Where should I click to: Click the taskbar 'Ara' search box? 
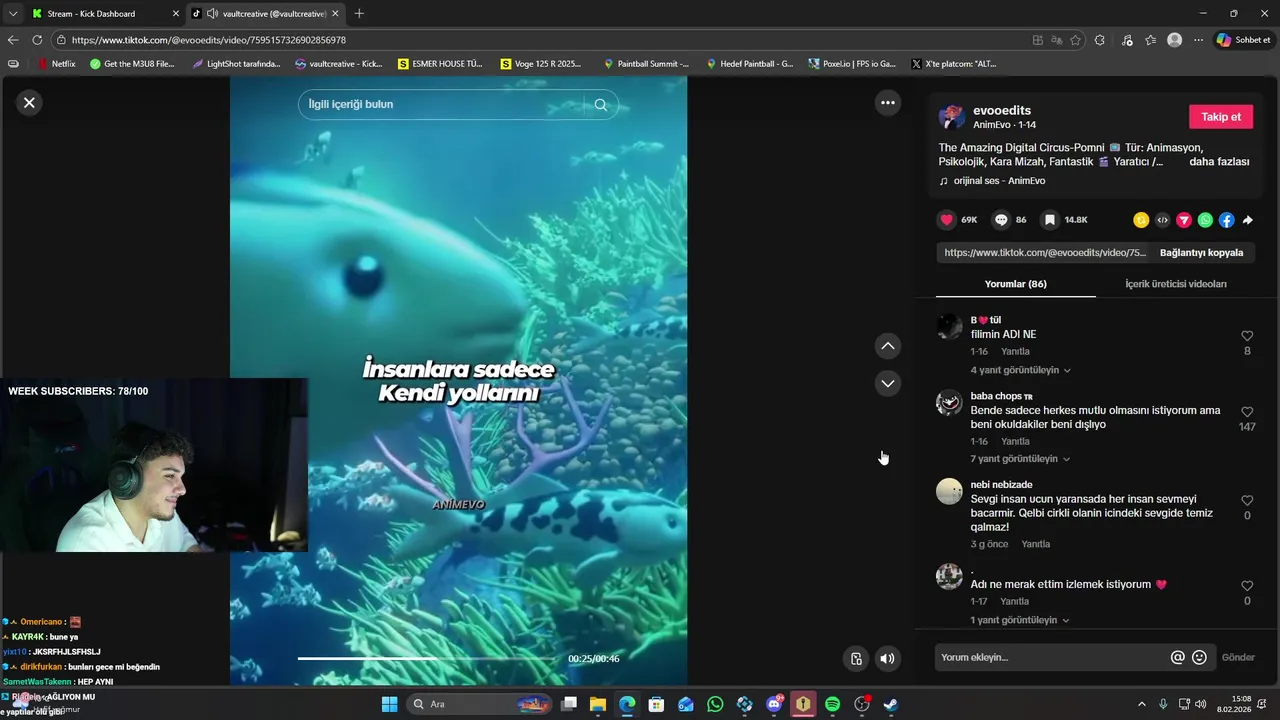click(480, 704)
